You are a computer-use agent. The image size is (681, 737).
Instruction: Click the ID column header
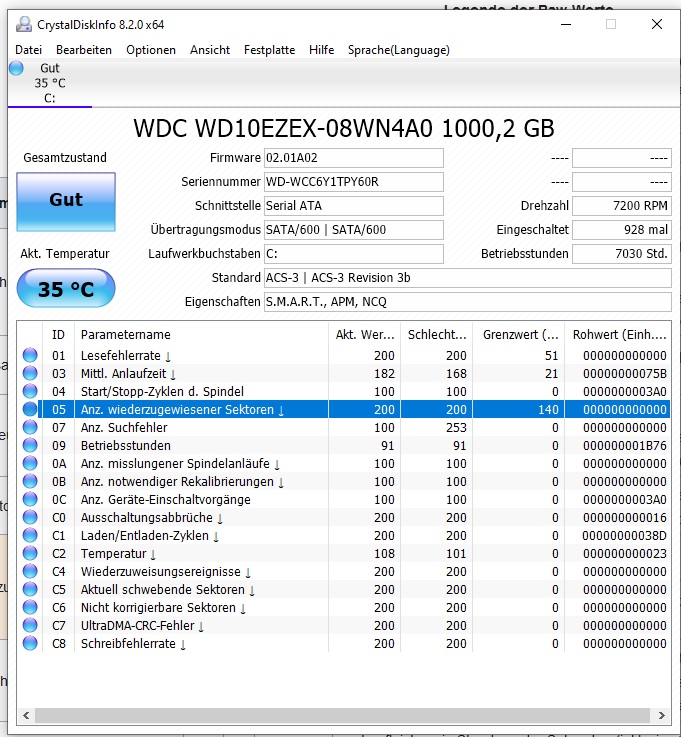tap(58, 335)
